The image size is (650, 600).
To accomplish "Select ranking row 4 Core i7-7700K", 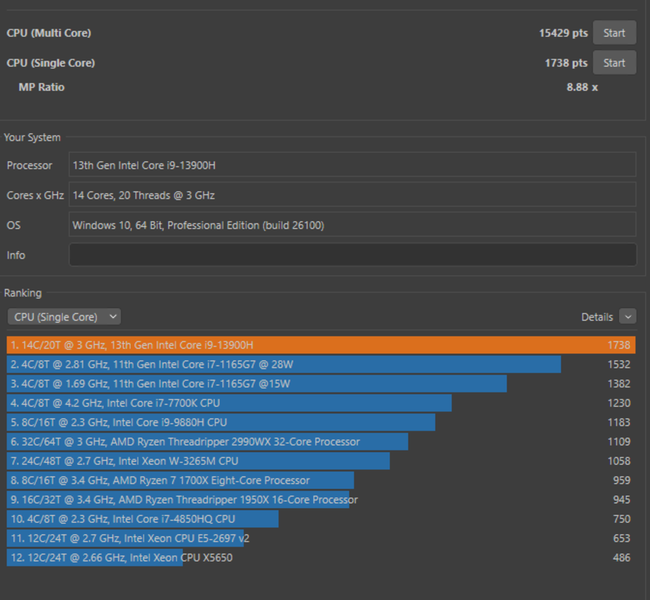I will click(321, 403).
